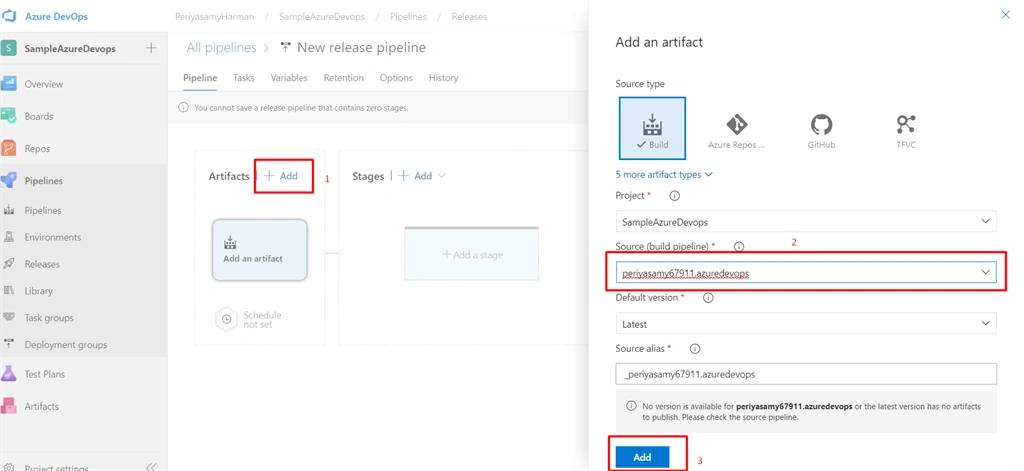Click the Add a stage placeholder
This screenshot has width=1024, height=471.
[472, 254]
